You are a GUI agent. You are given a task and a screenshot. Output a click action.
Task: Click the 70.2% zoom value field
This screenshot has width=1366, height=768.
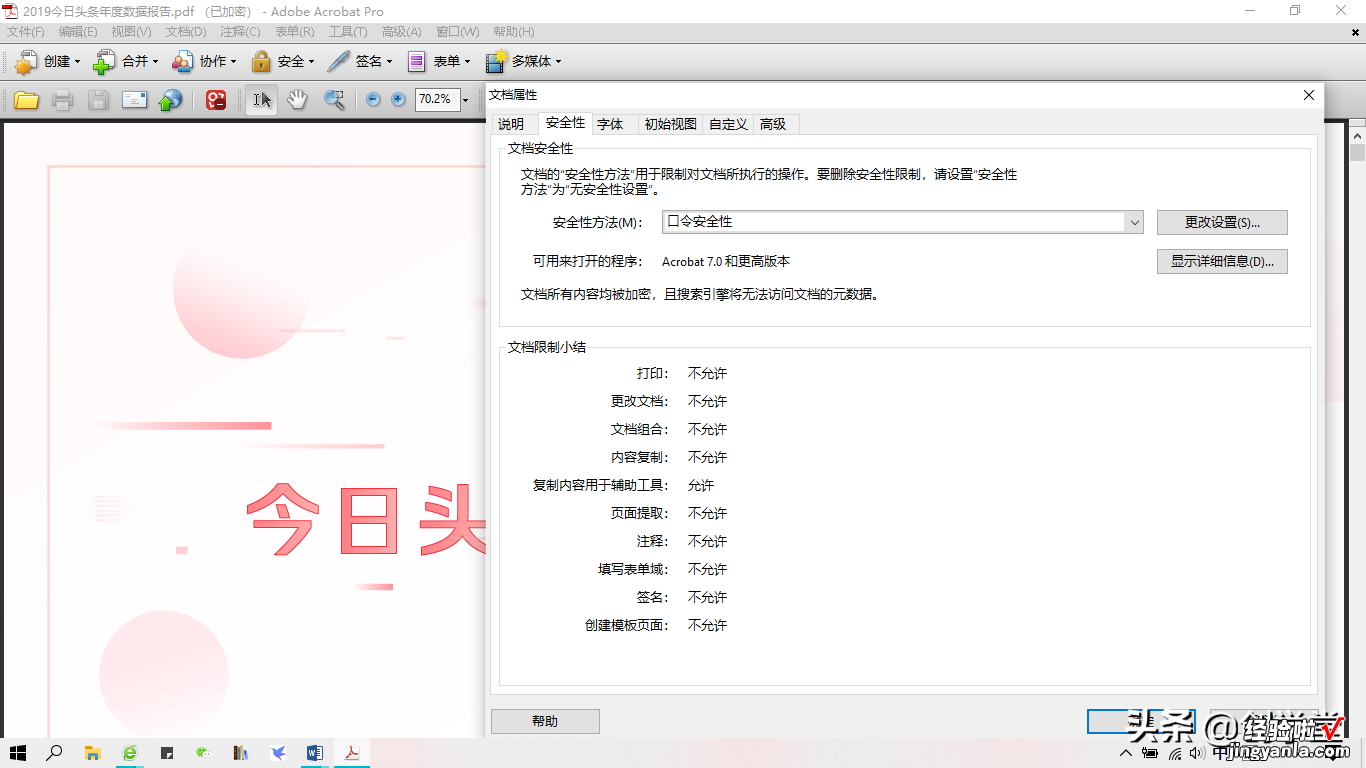437,100
